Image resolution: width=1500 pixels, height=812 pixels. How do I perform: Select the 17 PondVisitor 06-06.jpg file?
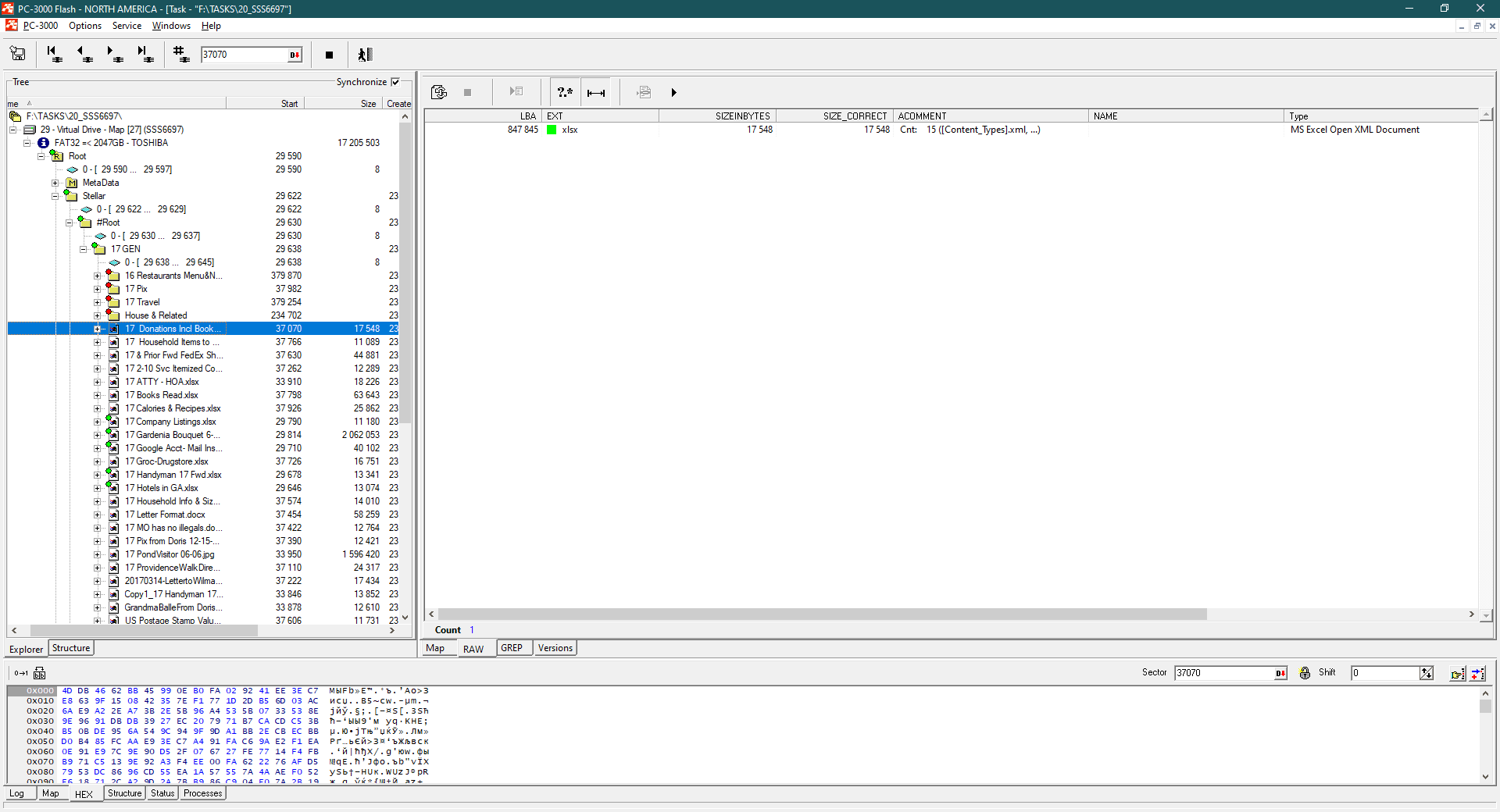click(x=170, y=554)
